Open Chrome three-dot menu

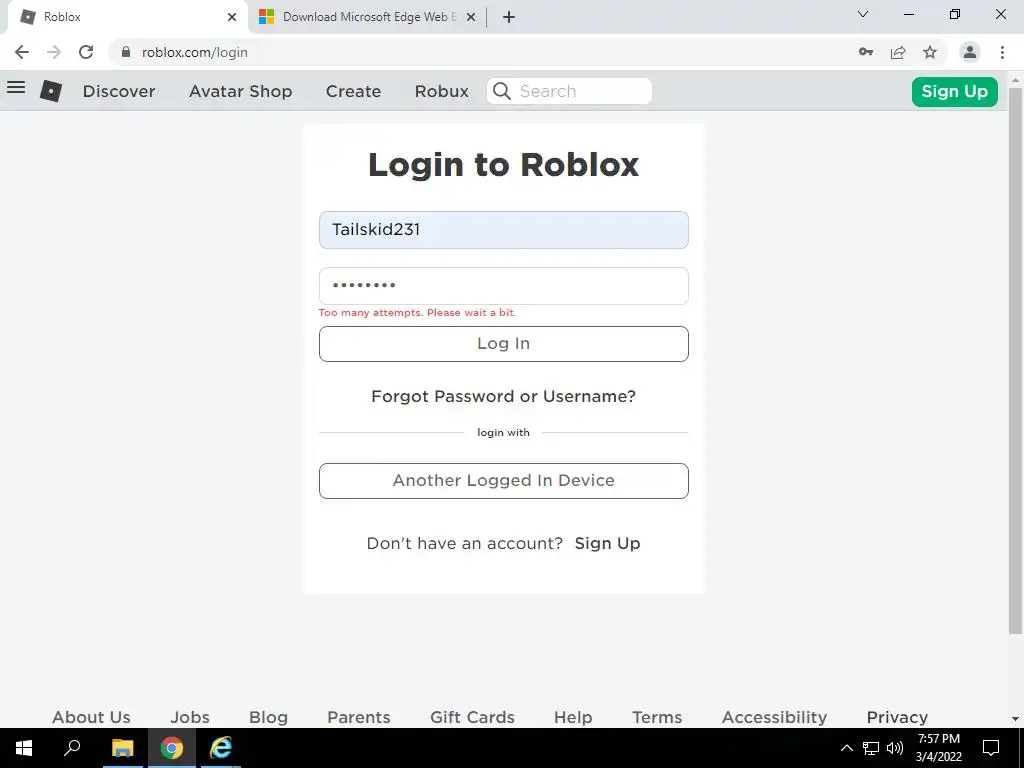coord(1002,52)
